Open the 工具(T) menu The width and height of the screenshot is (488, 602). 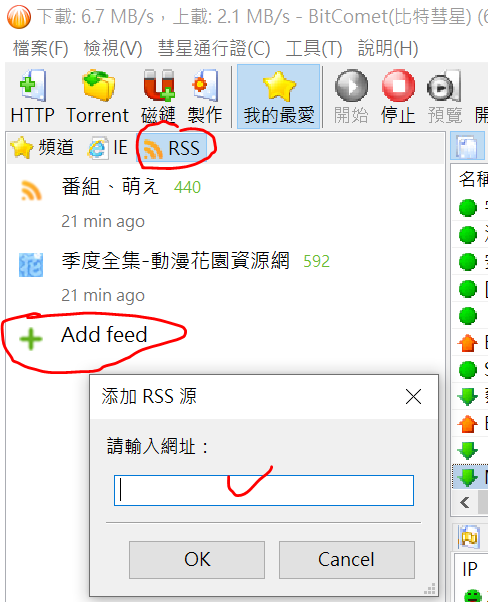(314, 48)
